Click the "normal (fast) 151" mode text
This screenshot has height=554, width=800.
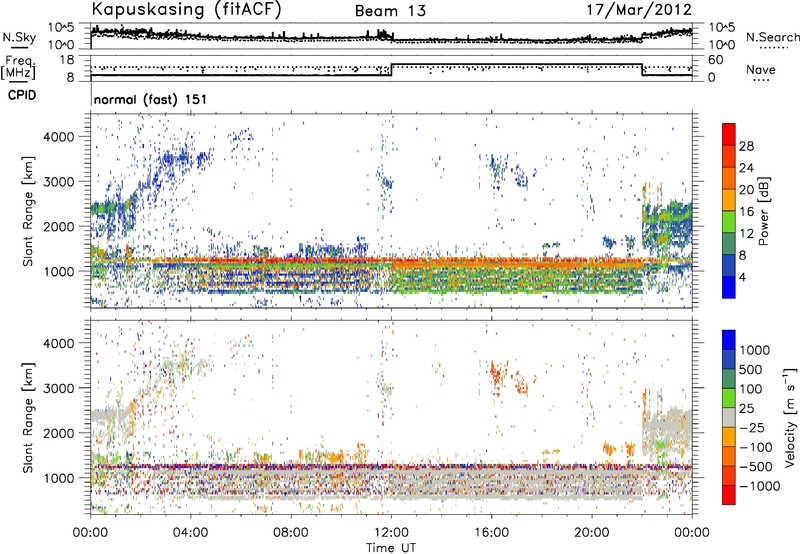click(x=151, y=99)
